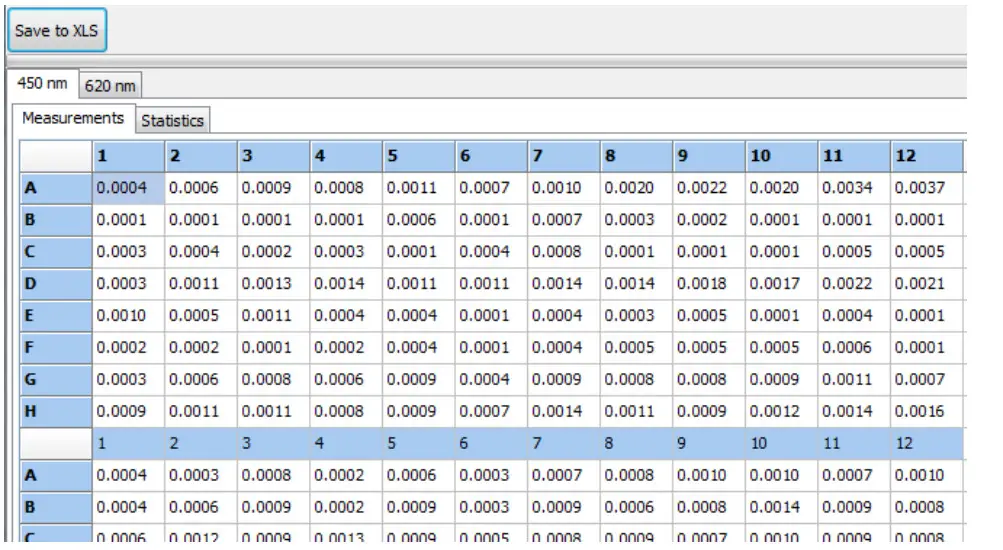
Task: Select row D column 10 value 0.0017
Action: click(x=782, y=284)
